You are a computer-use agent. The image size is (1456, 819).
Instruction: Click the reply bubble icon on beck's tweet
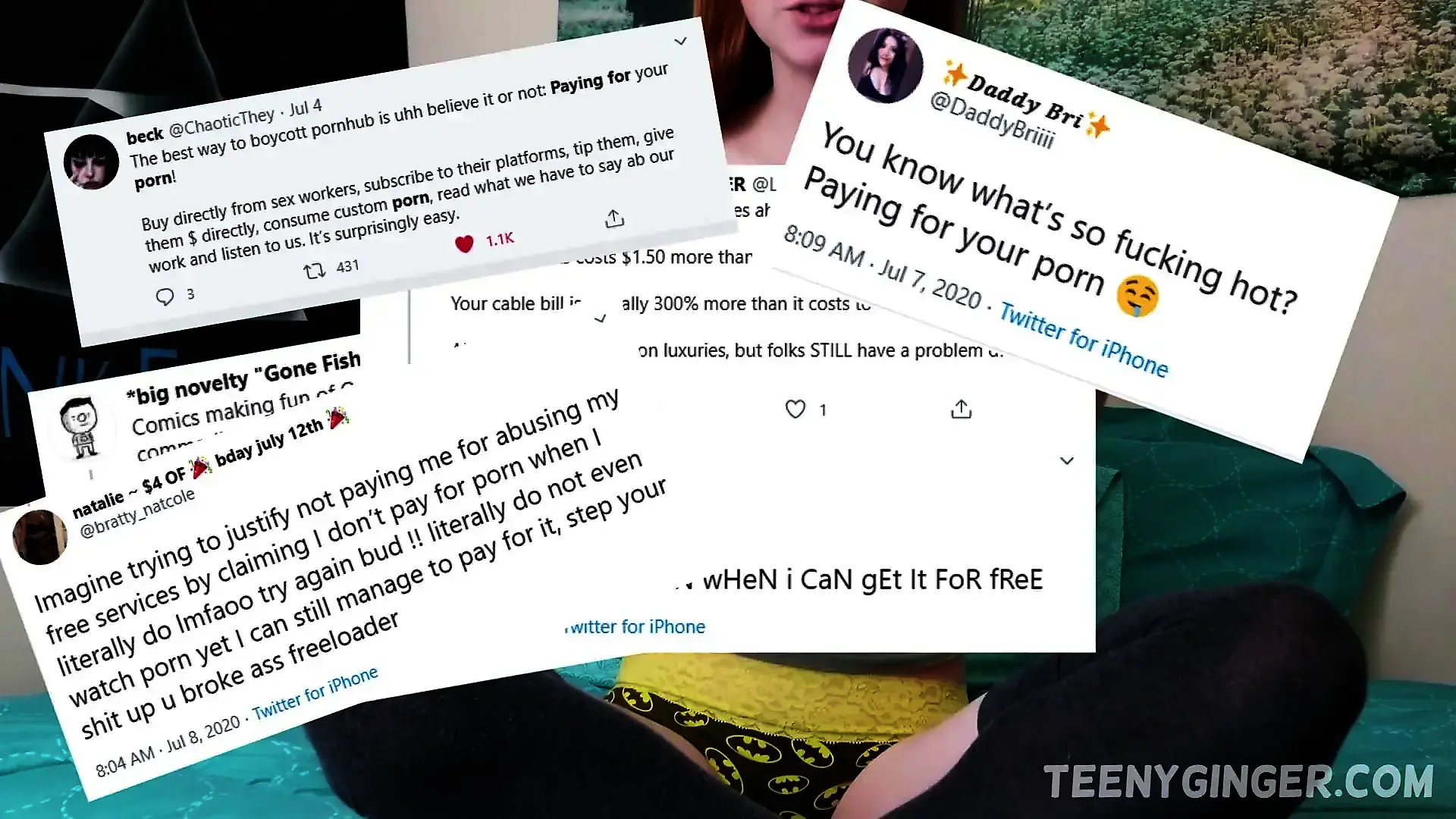click(x=165, y=297)
